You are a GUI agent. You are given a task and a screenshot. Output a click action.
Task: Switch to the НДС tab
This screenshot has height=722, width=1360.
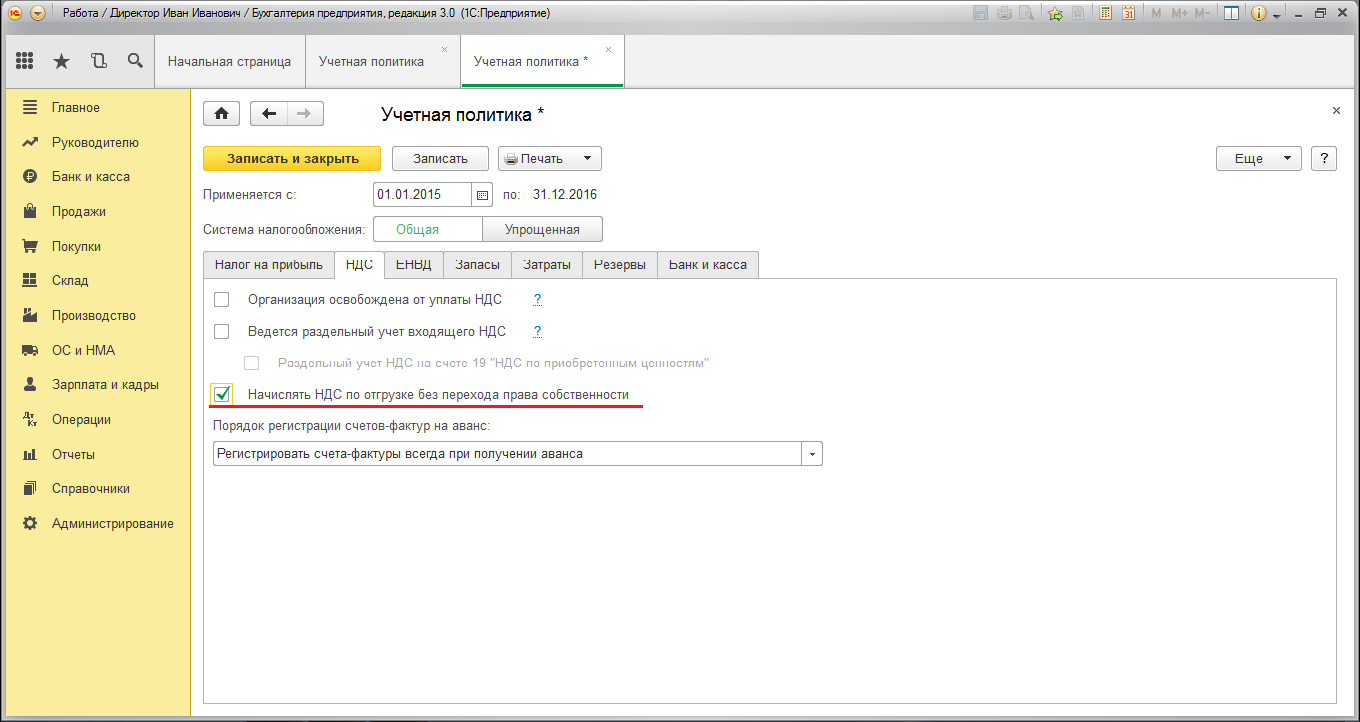pos(359,264)
